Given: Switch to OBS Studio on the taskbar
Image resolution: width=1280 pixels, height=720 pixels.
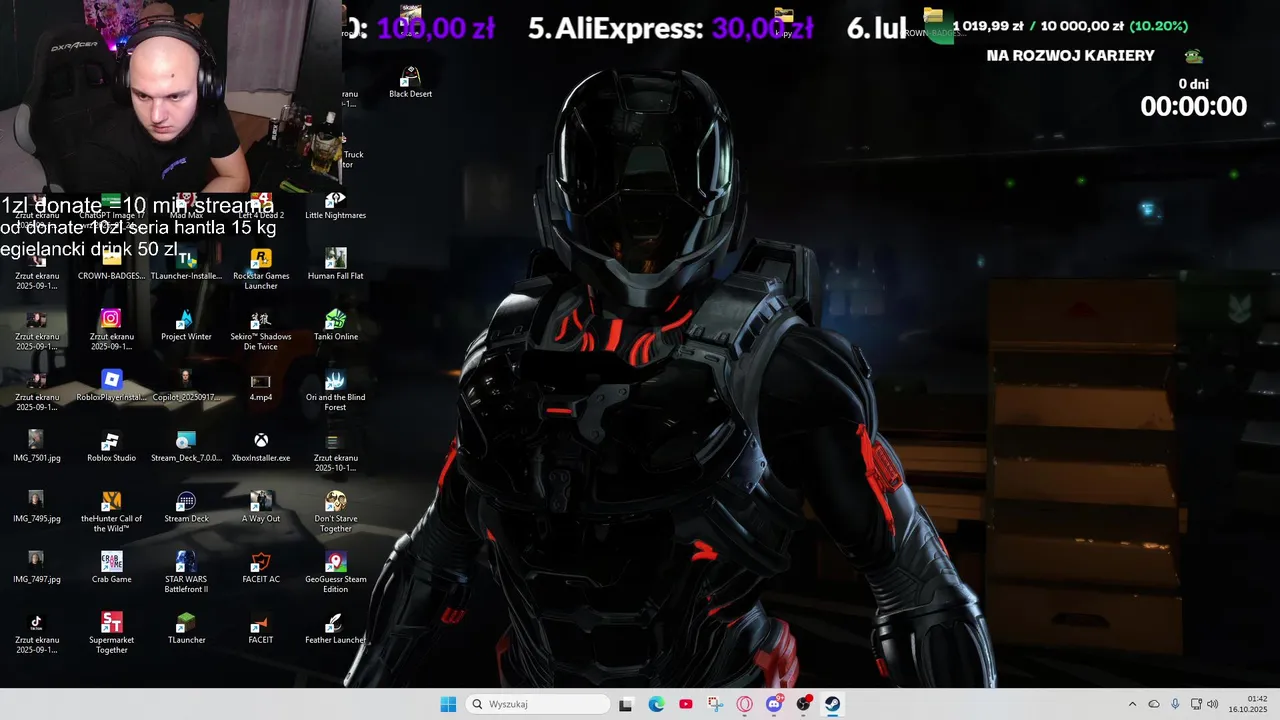Looking at the screenshot, I should (x=803, y=704).
